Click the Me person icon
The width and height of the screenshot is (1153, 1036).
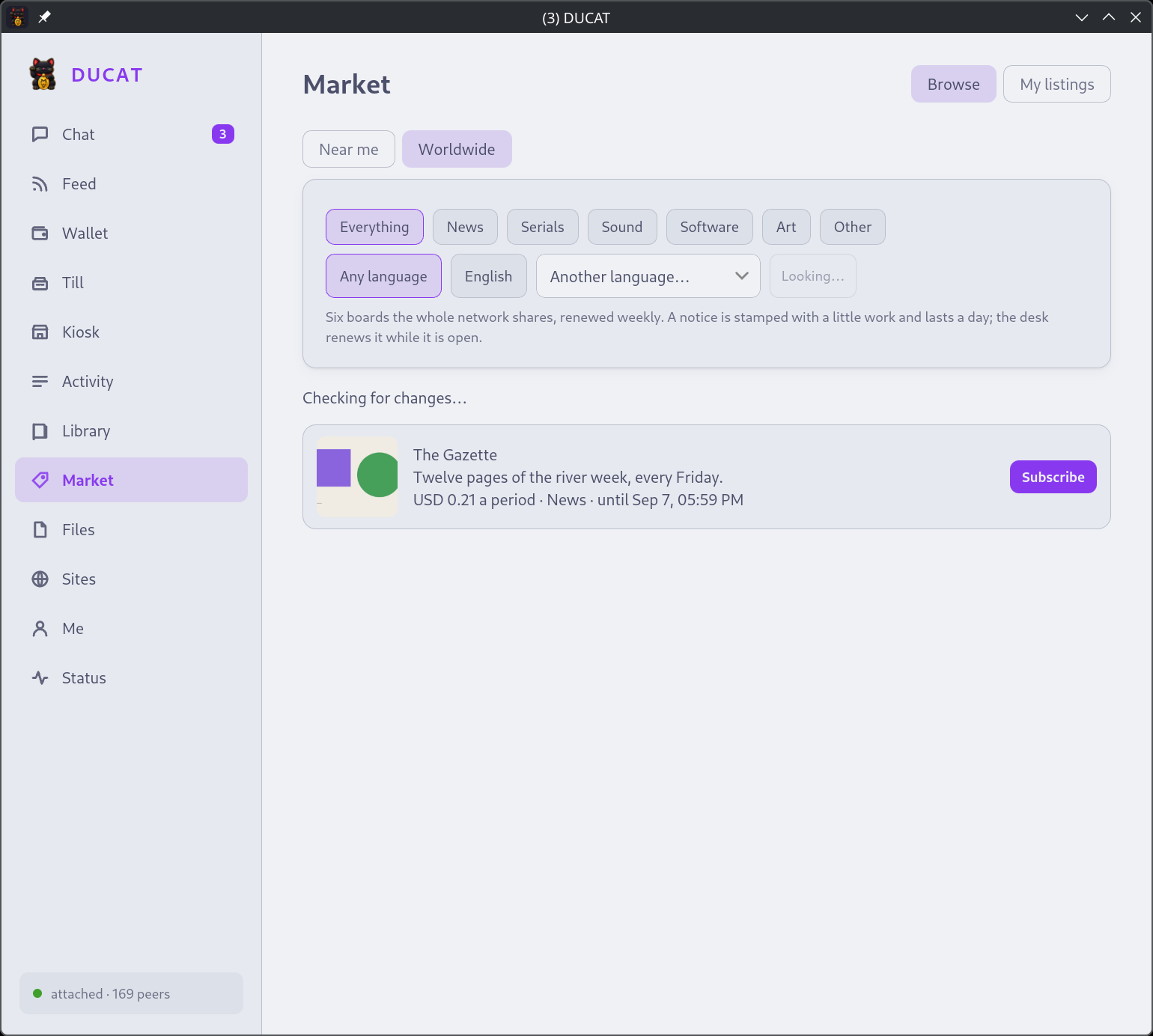pos(40,629)
